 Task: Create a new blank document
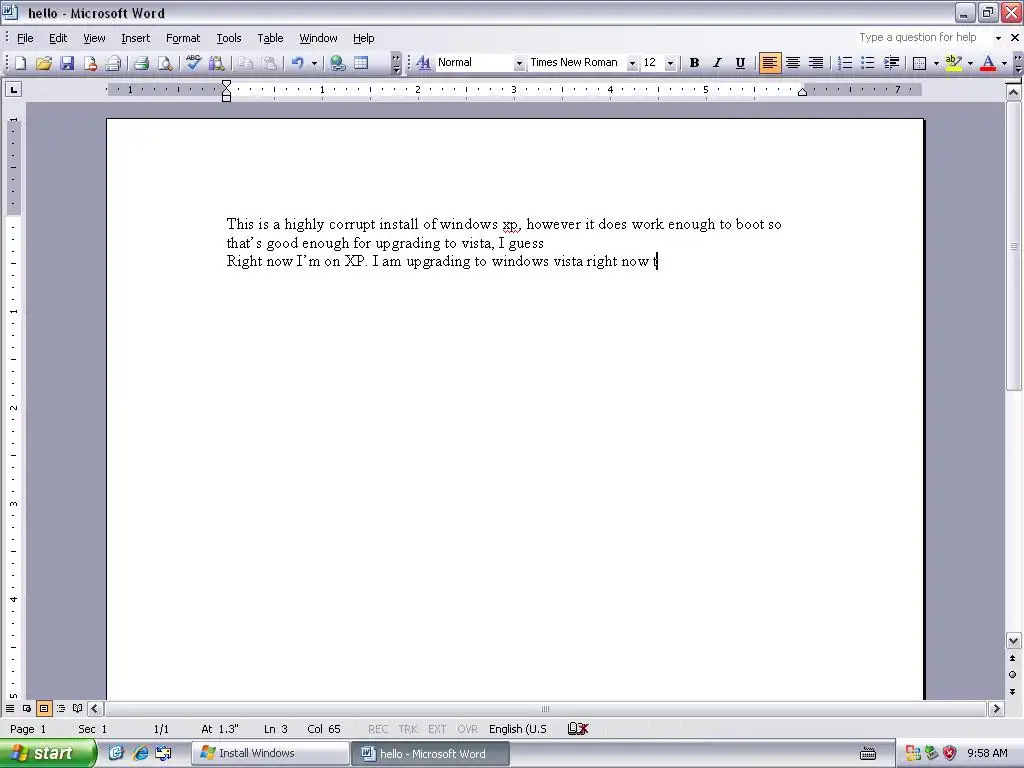[x=20, y=63]
